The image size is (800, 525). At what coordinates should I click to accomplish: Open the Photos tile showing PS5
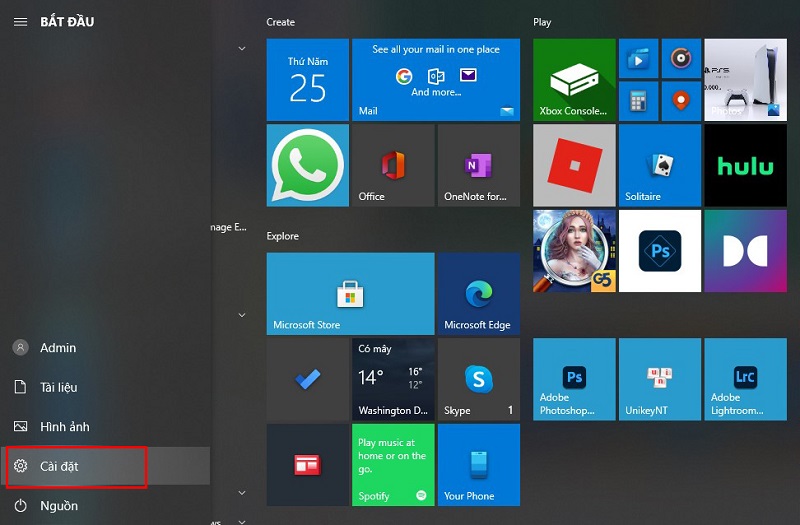[745, 80]
